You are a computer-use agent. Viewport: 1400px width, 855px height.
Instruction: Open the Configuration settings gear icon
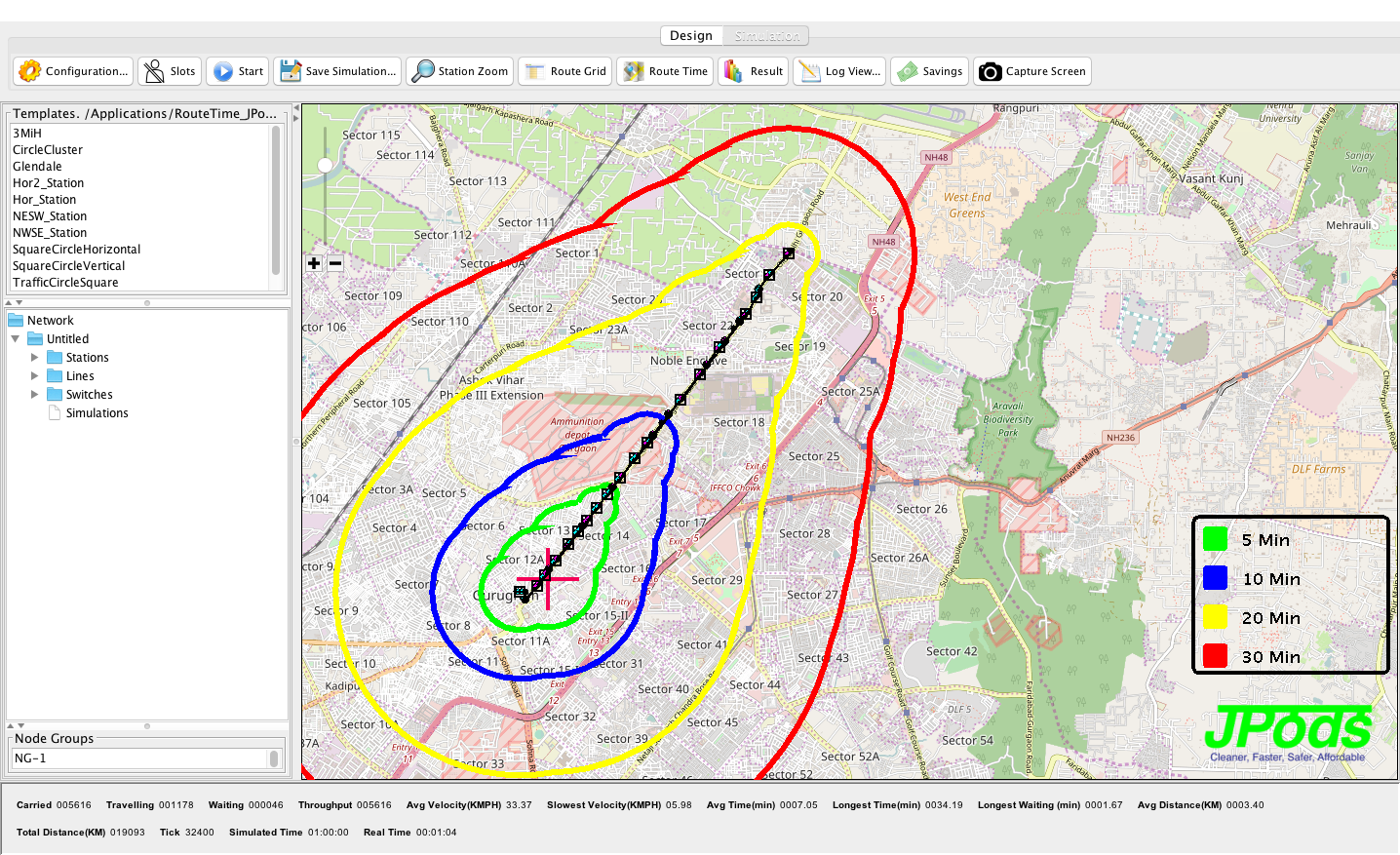(x=30, y=71)
